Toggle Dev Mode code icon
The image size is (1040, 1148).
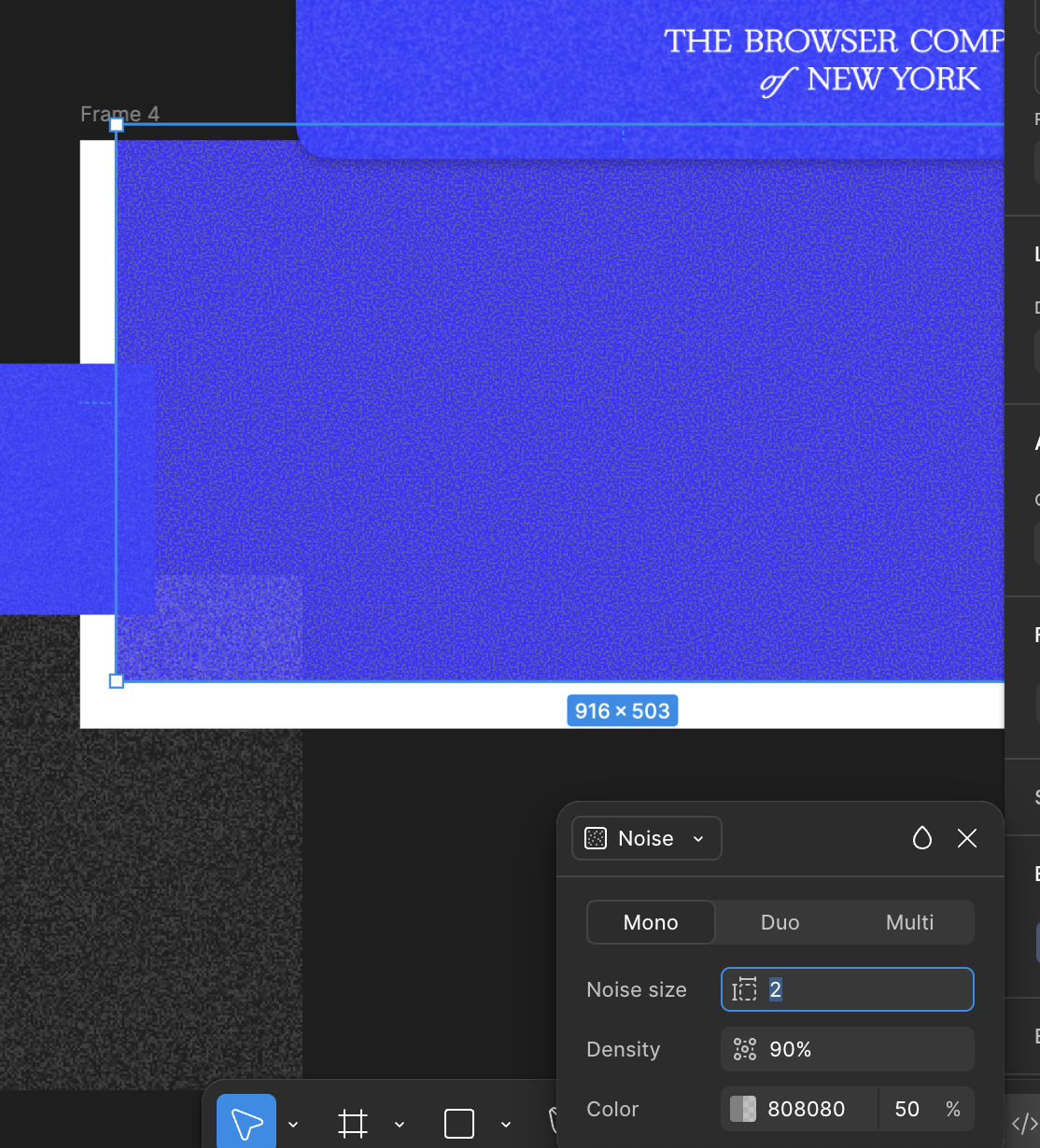tap(1024, 1123)
